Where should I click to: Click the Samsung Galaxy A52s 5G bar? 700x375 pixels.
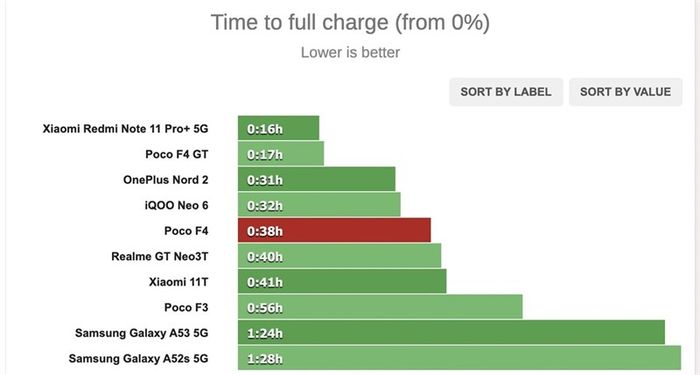(x=459, y=358)
